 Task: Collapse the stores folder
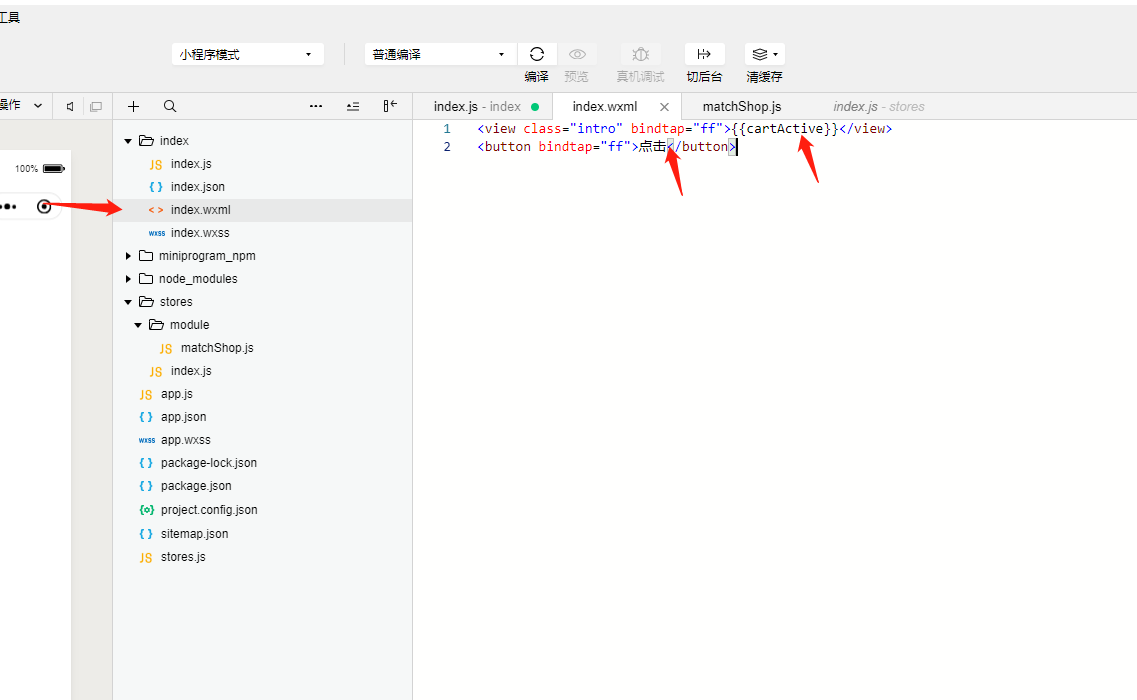coord(128,302)
